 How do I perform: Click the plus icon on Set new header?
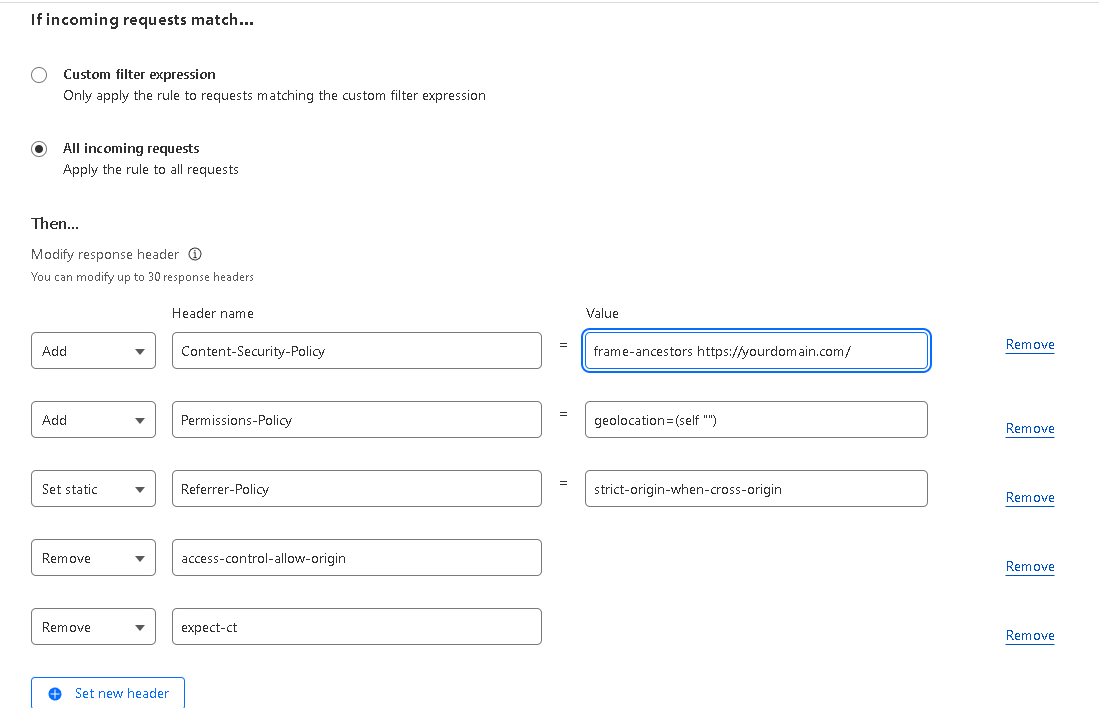[x=55, y=693]
